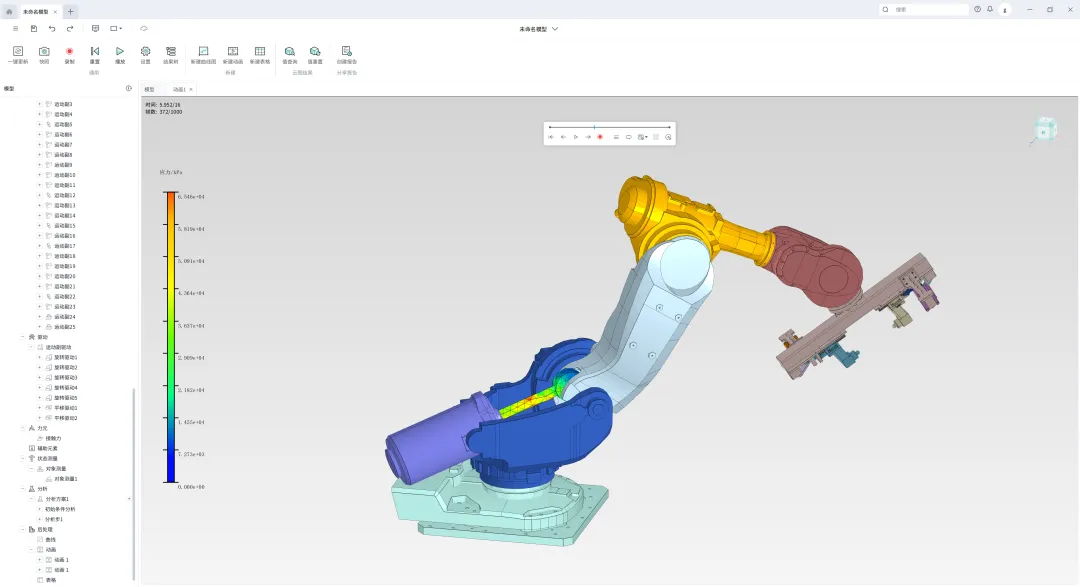Click the snapshot camera icon in ribbon
Viewport: 1080px width, 587px height.
click(44, 52)
